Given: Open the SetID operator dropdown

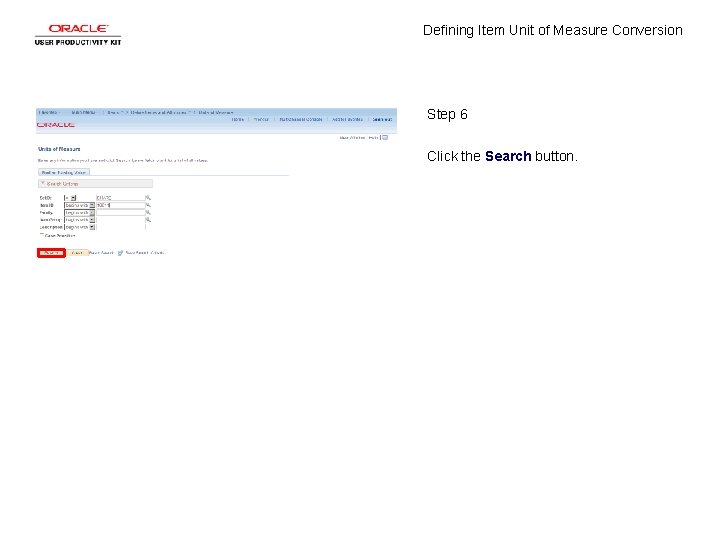Looking at the screenshot, I should pos(70,198).
